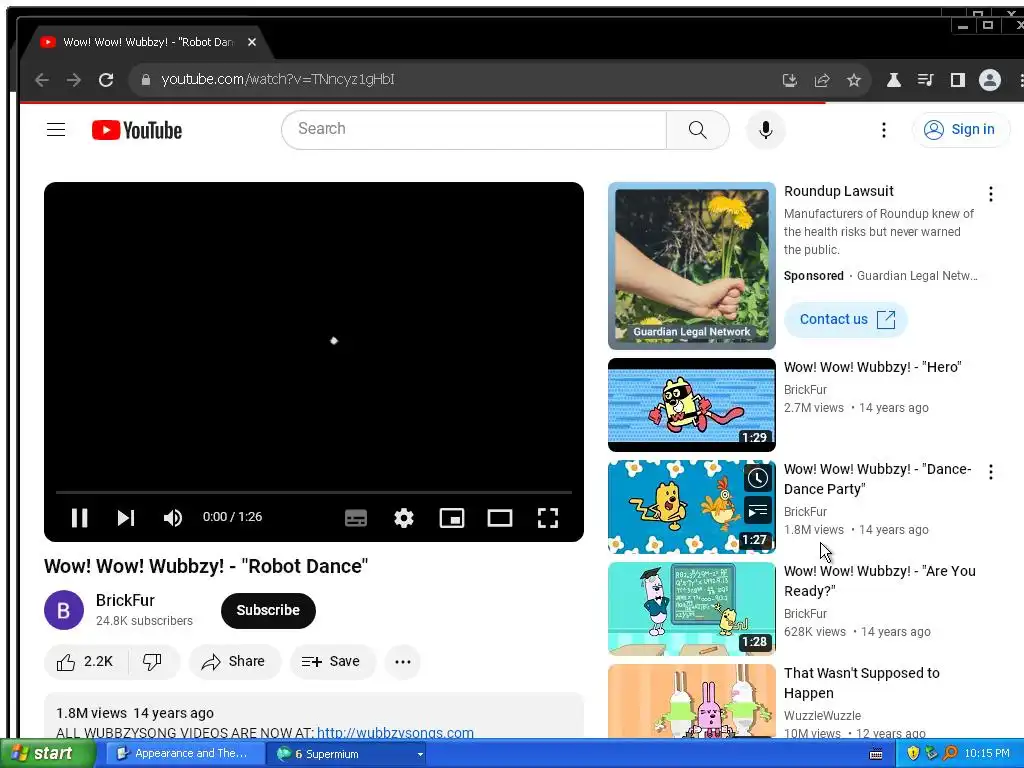Start voice search with microphone

[x=765, y=129]
